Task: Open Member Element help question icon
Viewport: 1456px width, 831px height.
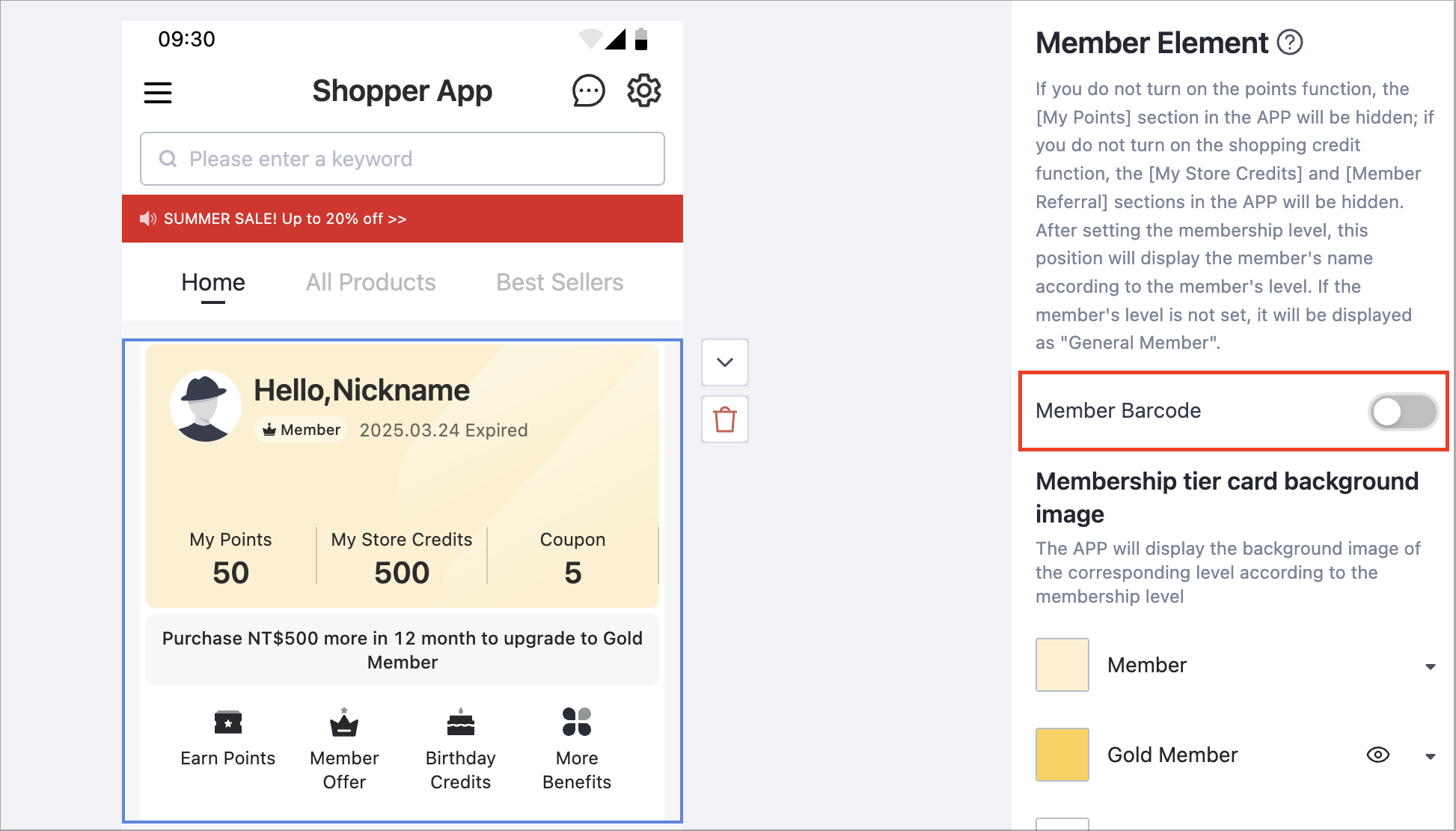Action: click(x=1290, y=43)
